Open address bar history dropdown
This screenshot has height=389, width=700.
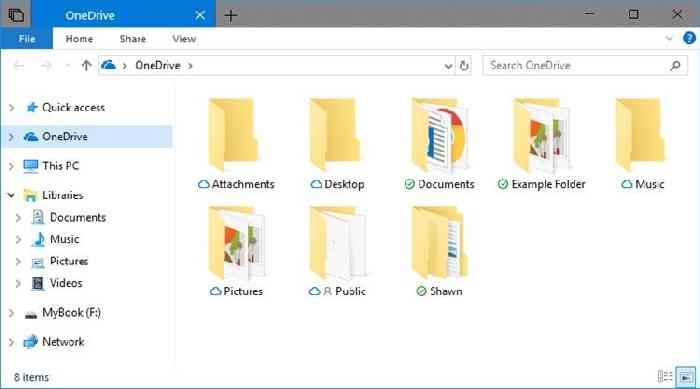tap(448, 66)
